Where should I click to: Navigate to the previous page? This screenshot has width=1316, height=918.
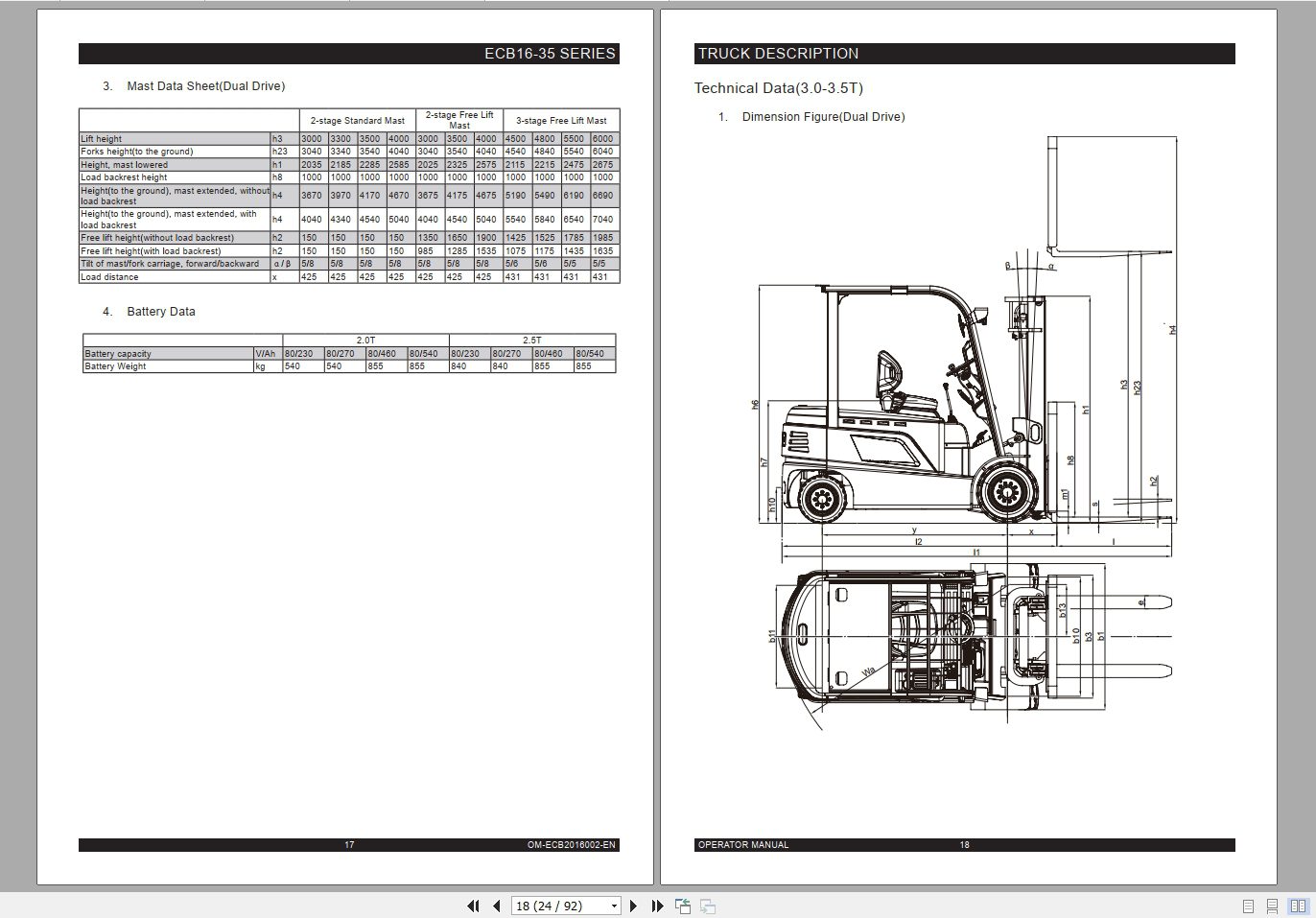tap(497, 906)
